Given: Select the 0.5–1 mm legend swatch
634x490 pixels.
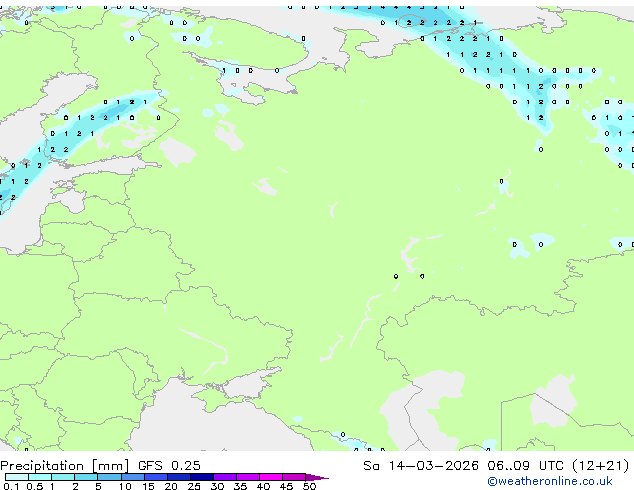Looking at the screenshot, I should (x=40, y=477).
